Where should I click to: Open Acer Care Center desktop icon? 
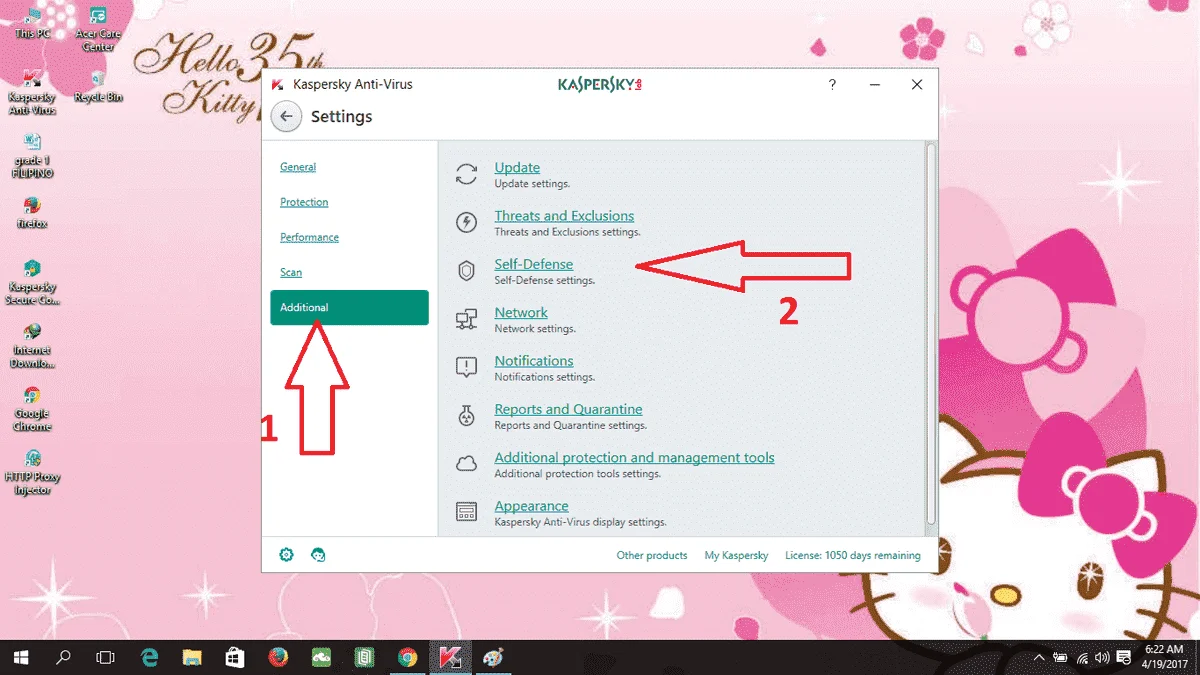(x=98, y=28)
